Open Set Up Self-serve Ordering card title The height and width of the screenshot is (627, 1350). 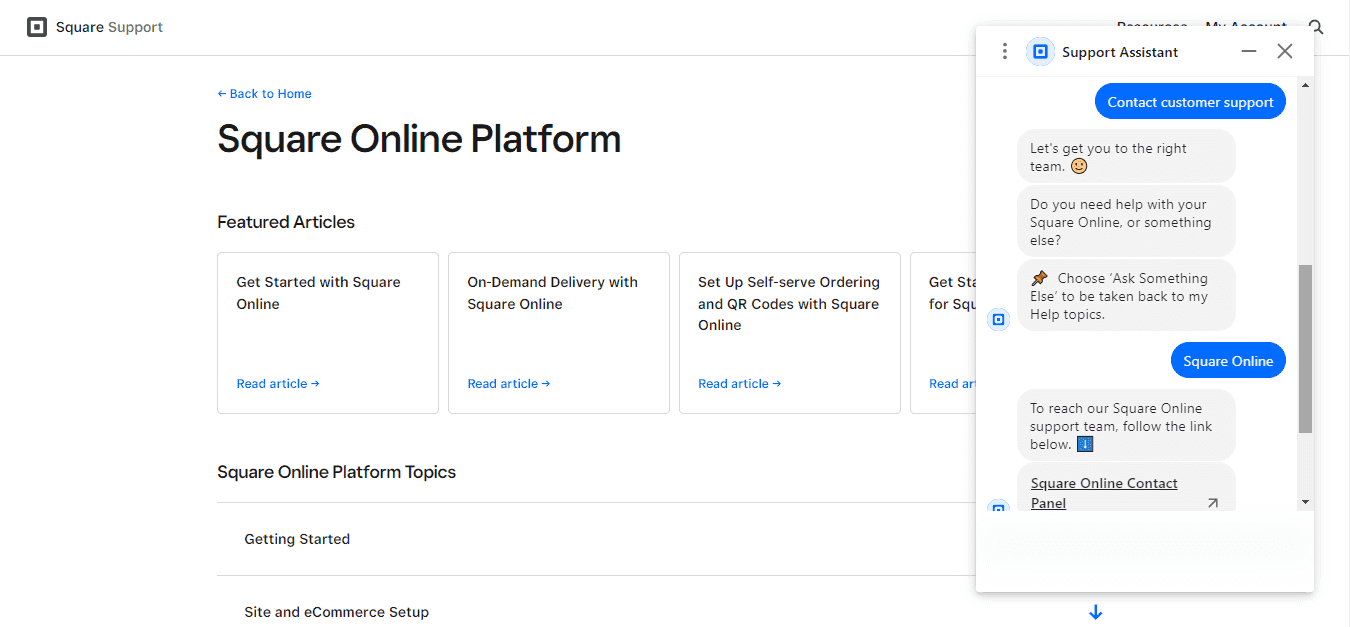(x=789, y=304)
